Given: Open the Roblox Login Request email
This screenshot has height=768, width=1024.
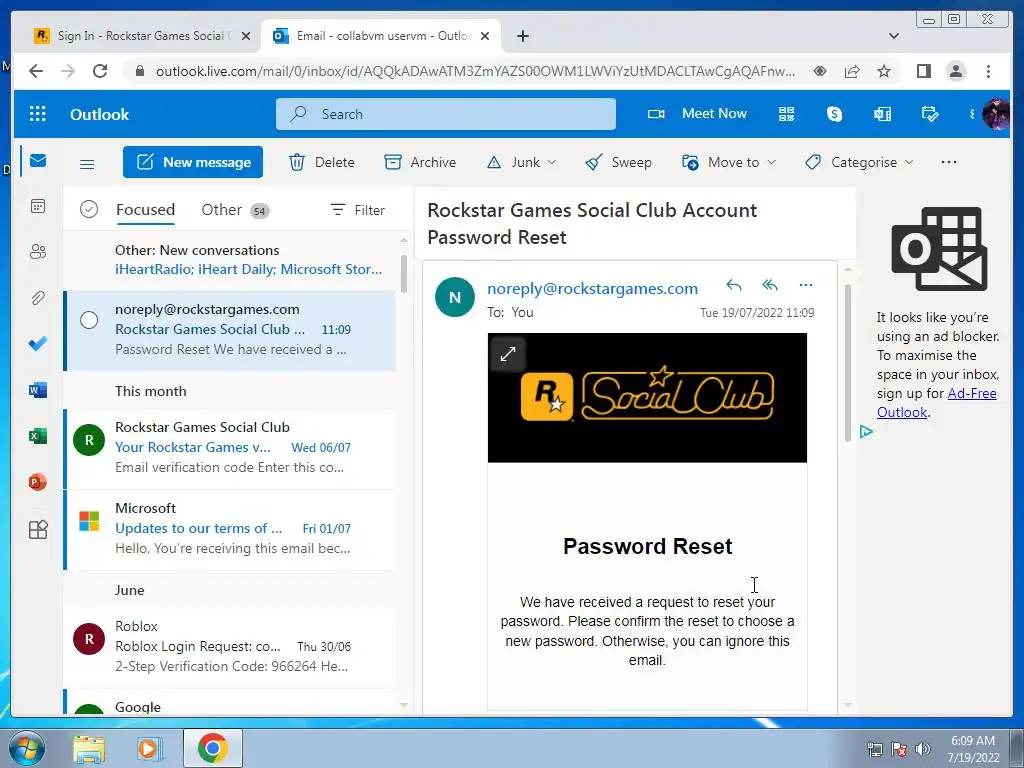Looking at the screenshot, I should pyautogui.click(x=231, y=647).
